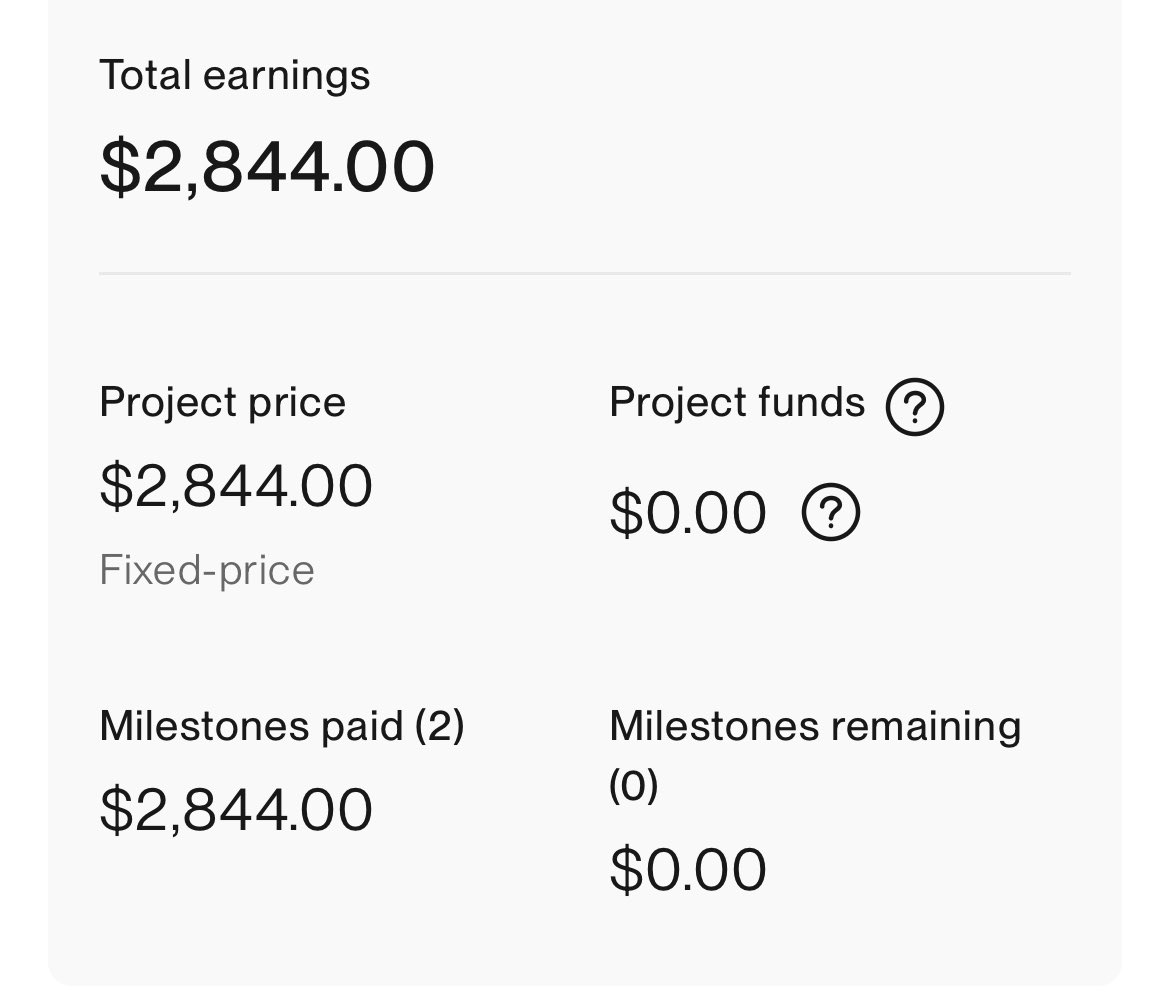Click the help icon beside Project funds label
This screenshot has height=994, width=1169.
click(914, 408)
